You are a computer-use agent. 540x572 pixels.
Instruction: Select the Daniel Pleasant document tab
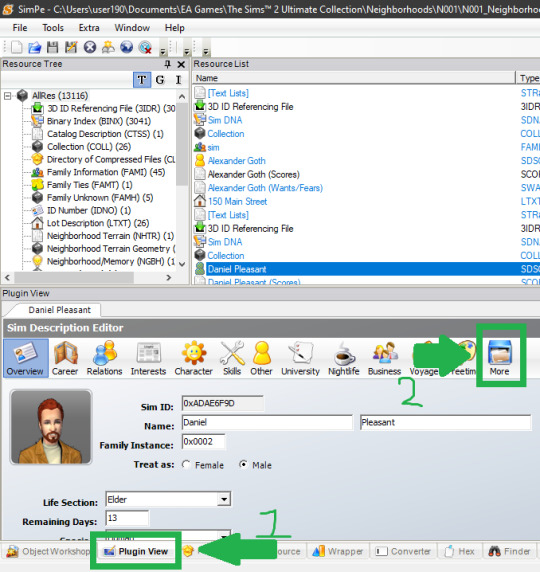coord(59,310)
